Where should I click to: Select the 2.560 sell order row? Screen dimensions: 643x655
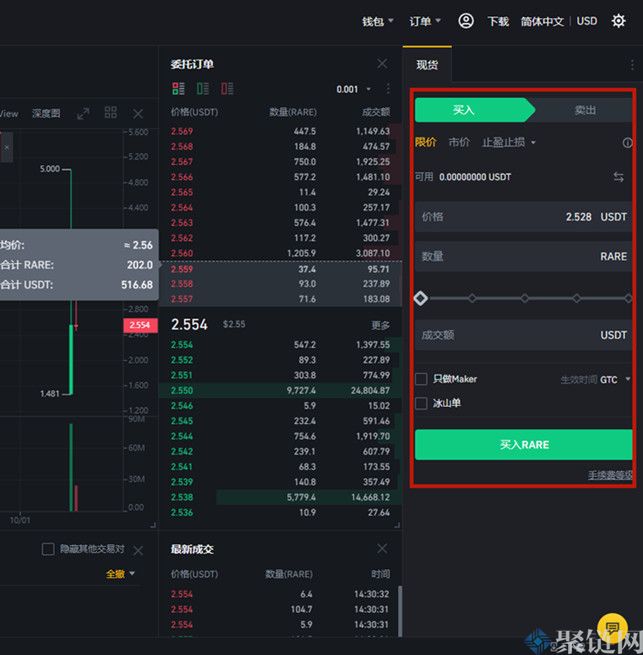click(x=280, y=253)
